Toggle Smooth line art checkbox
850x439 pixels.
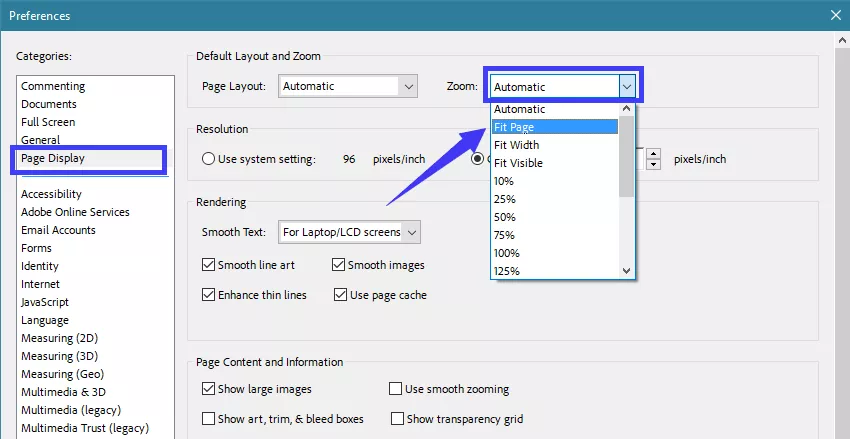[x=208, y=265]
